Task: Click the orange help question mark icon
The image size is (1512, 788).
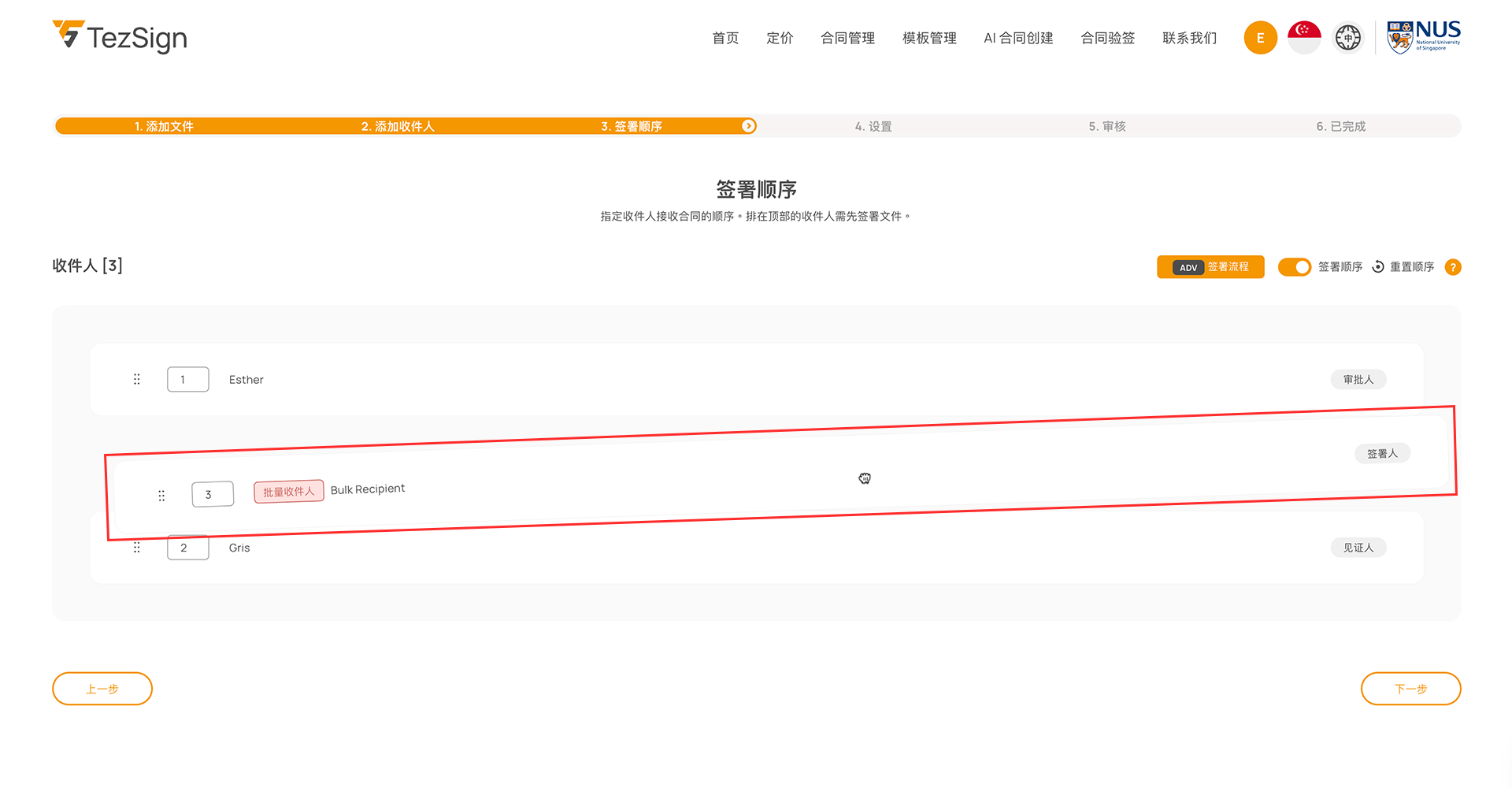Action: pyautogui.click(x=1453, y=267)
